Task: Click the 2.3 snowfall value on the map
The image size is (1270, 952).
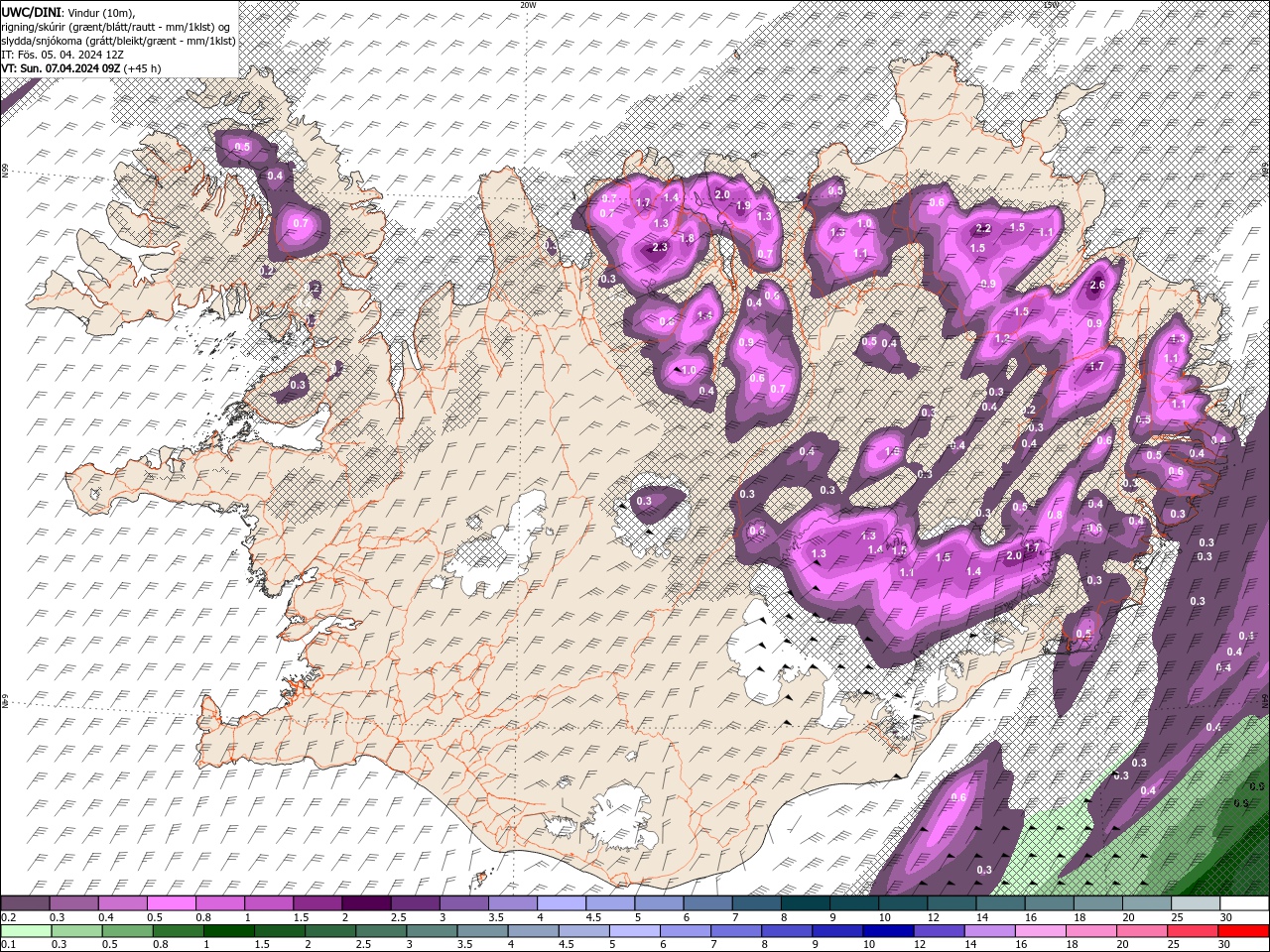Action: [x=660, y=248]
